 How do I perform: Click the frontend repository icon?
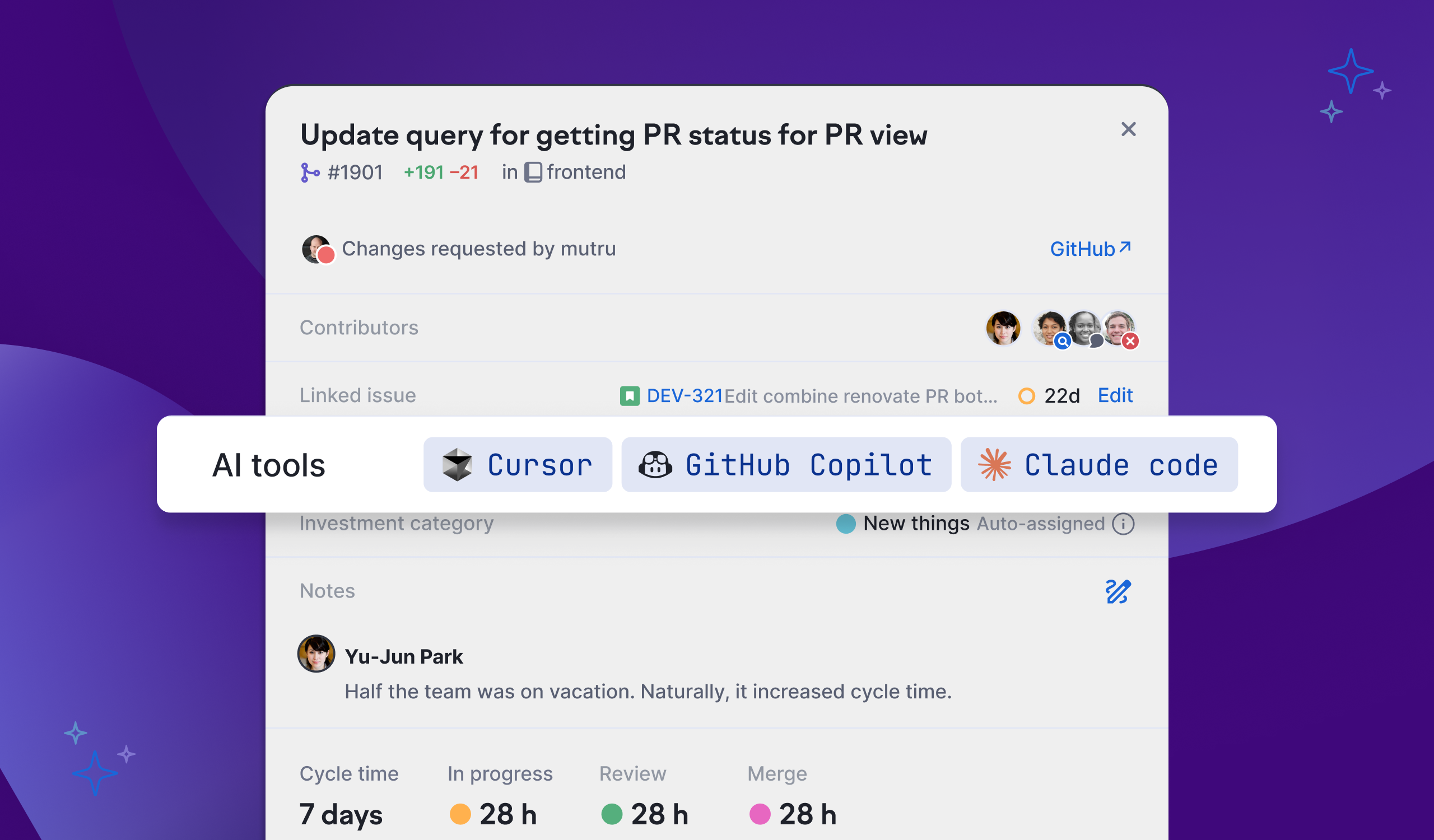tap(533, 172)
